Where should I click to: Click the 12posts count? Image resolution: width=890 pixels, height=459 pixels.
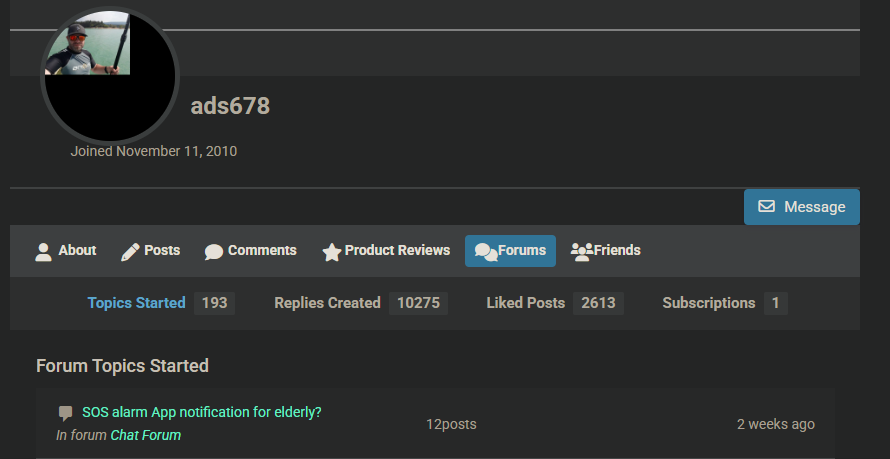click(451, 424)
